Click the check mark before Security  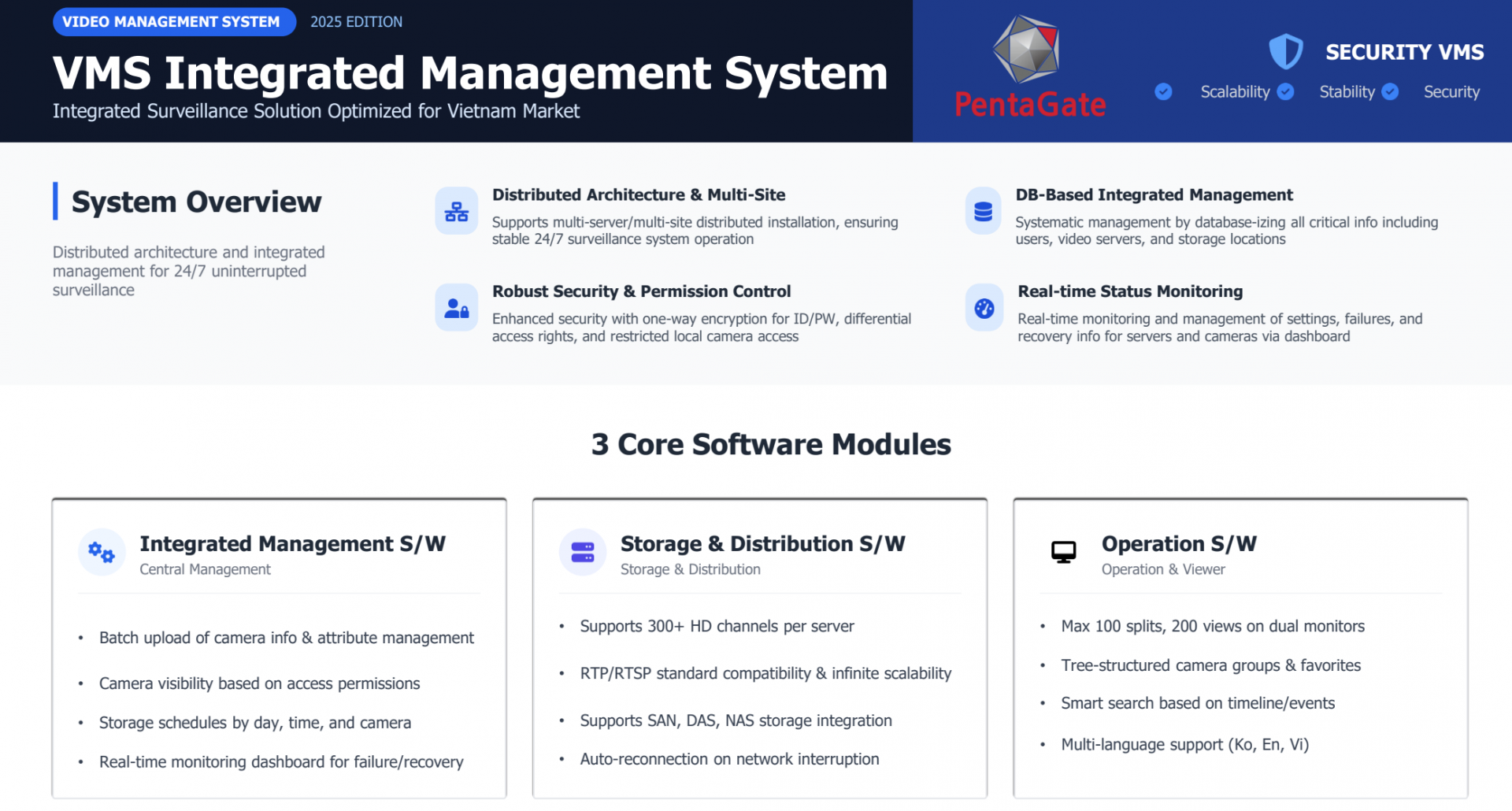(x=1390, y=92)
